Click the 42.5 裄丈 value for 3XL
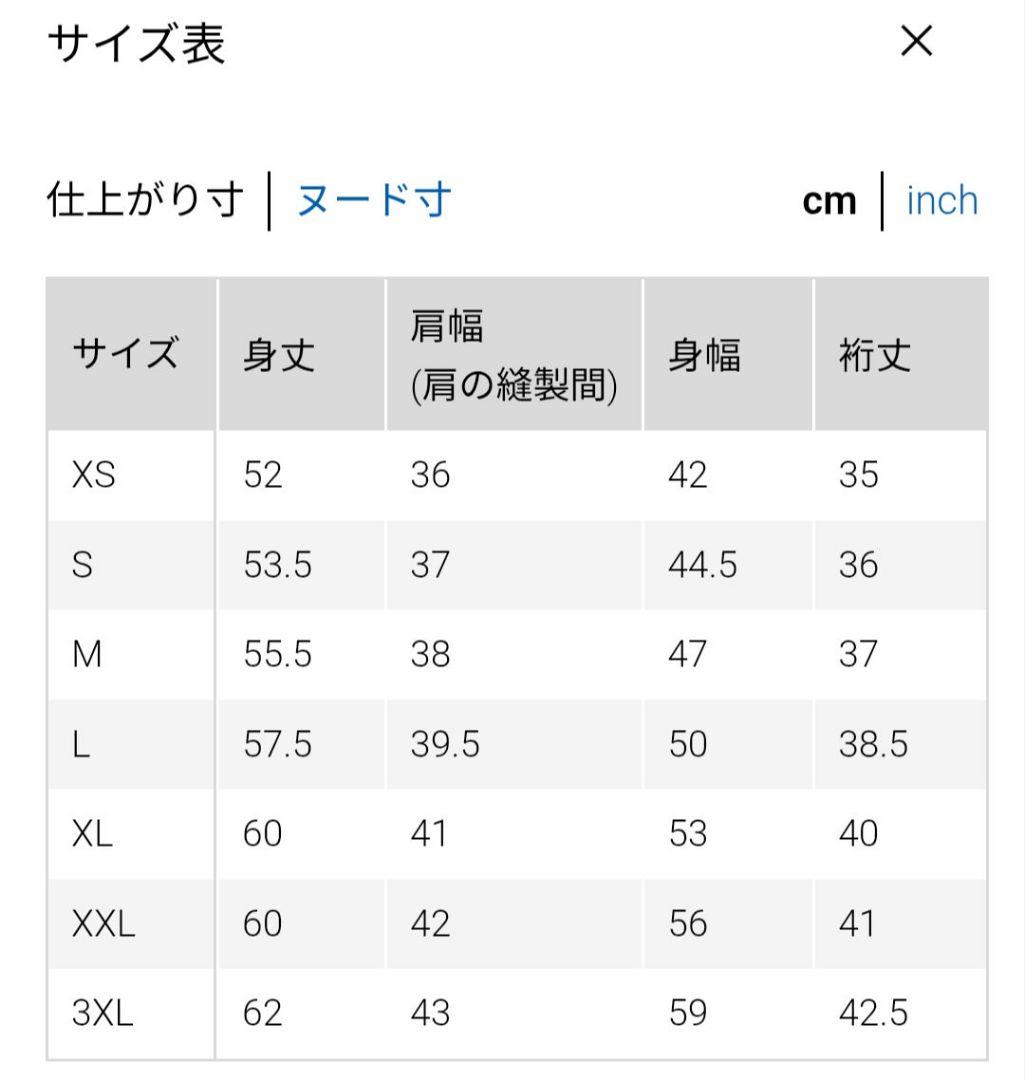 [x=873, y=1015]
